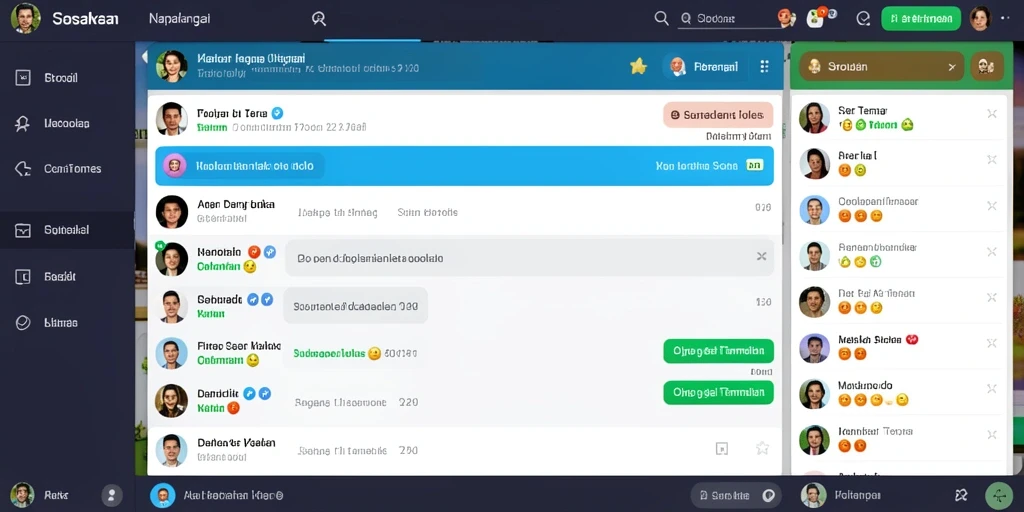Viewport: 1024px width, 512px height.
Task: Select the Mordomedo contact
Action: tap(899, 393)
